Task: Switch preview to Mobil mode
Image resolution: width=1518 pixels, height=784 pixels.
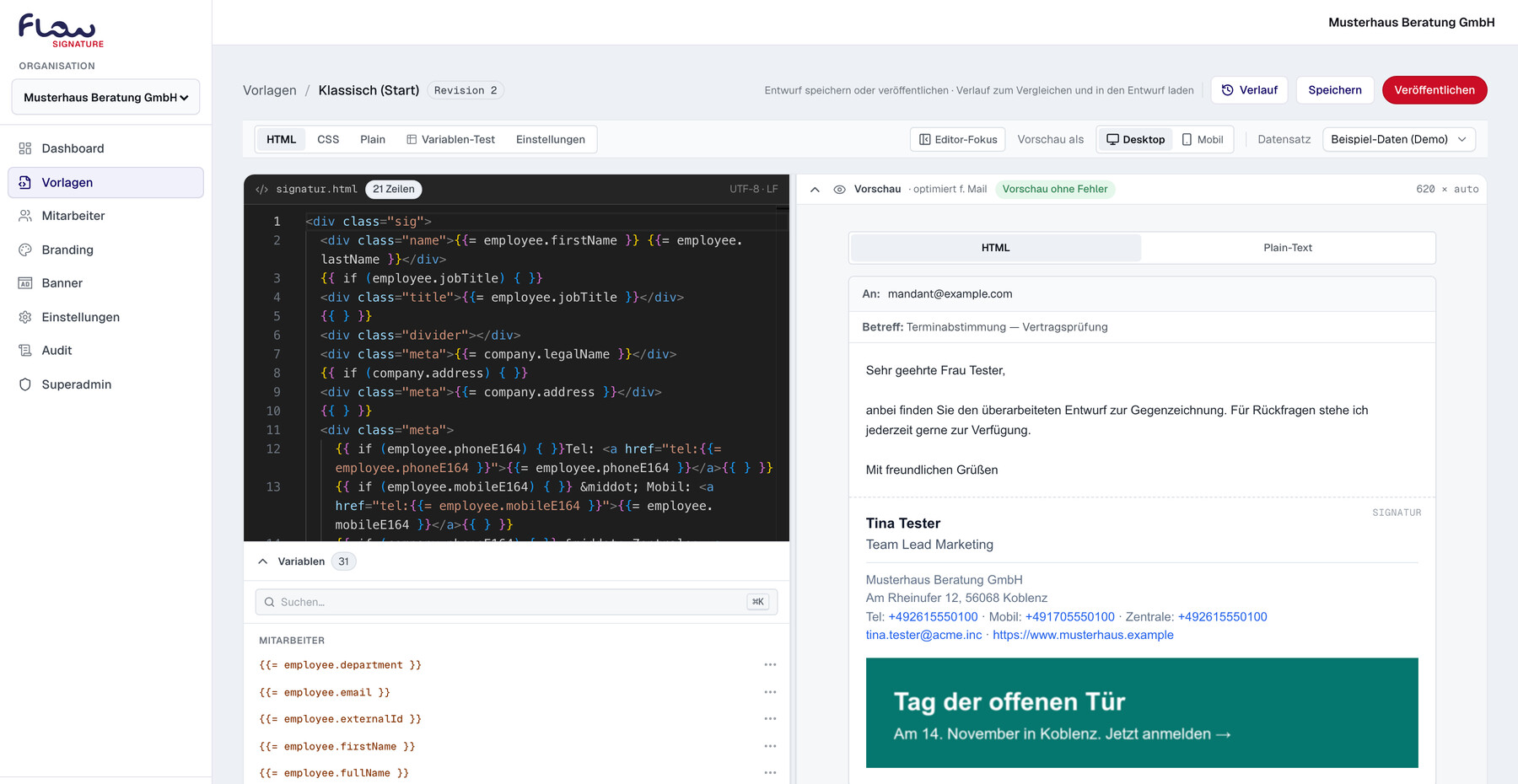Action: point(1203,140)
